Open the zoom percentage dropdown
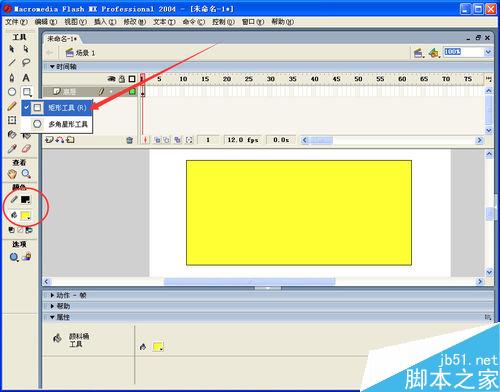The height and width of the screenshot is (392, 500). 488,52
